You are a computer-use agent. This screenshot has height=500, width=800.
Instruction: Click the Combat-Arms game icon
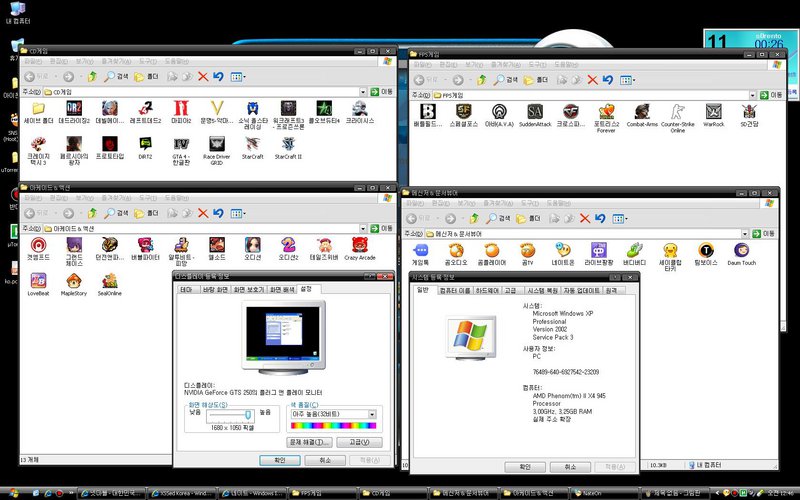[641, 111]
